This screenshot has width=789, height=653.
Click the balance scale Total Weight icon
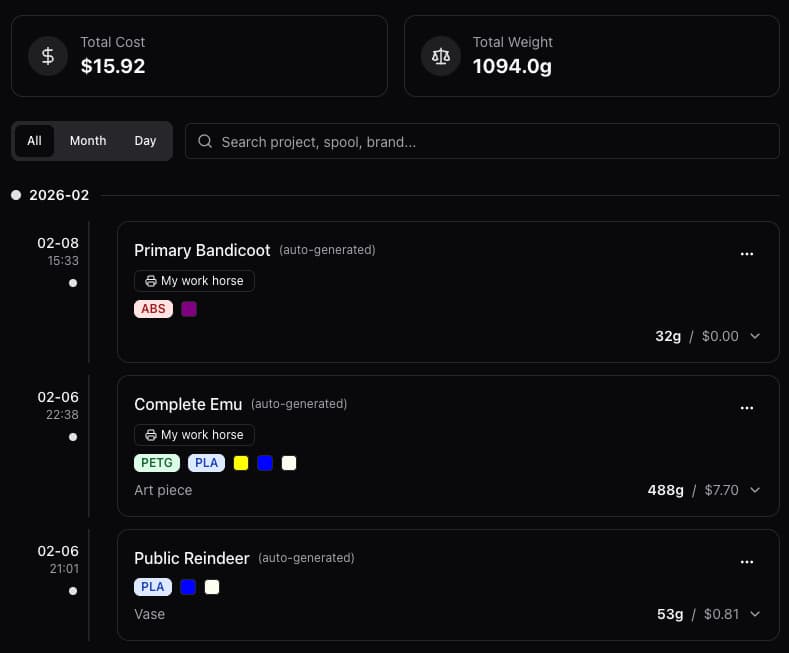440,56
